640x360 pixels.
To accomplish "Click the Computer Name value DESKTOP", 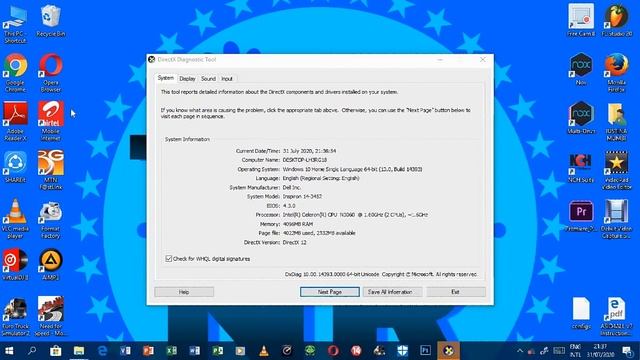I will (305, 160).
